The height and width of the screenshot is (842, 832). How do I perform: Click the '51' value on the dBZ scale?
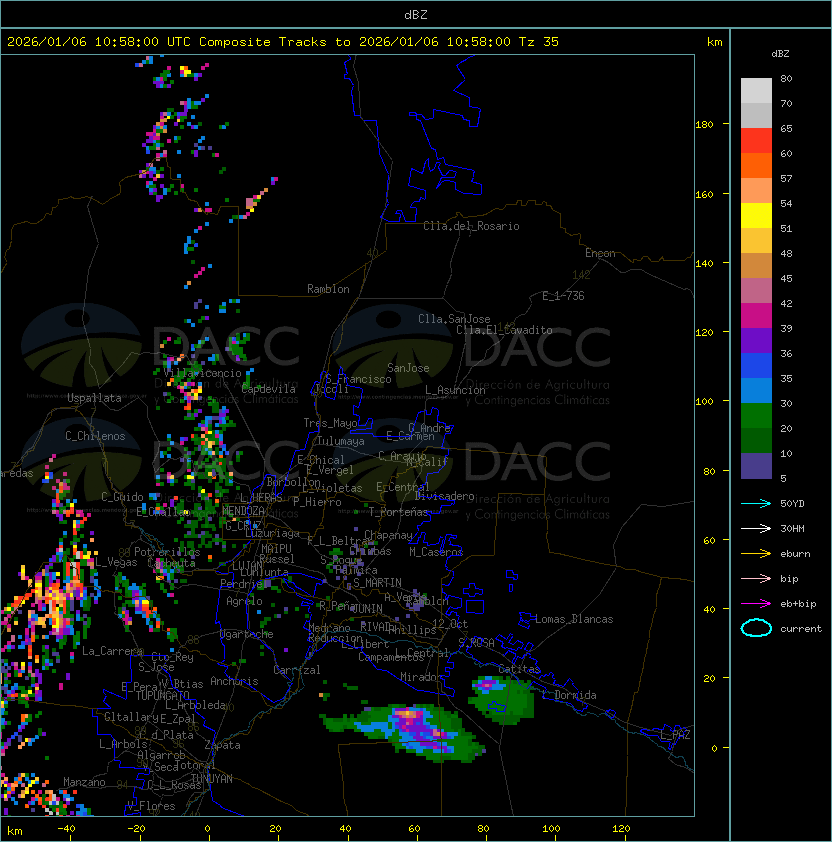click(786, 228)
